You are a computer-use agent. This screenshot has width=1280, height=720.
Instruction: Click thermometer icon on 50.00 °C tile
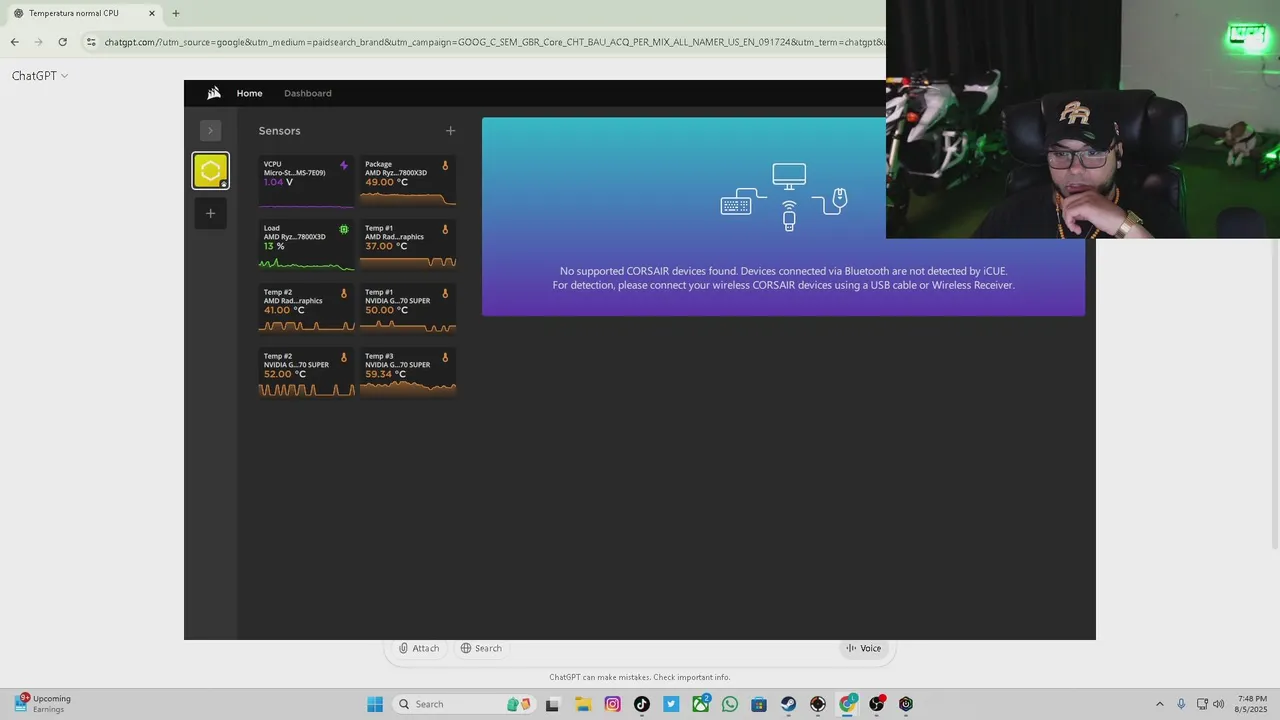[x=445, y=293]
